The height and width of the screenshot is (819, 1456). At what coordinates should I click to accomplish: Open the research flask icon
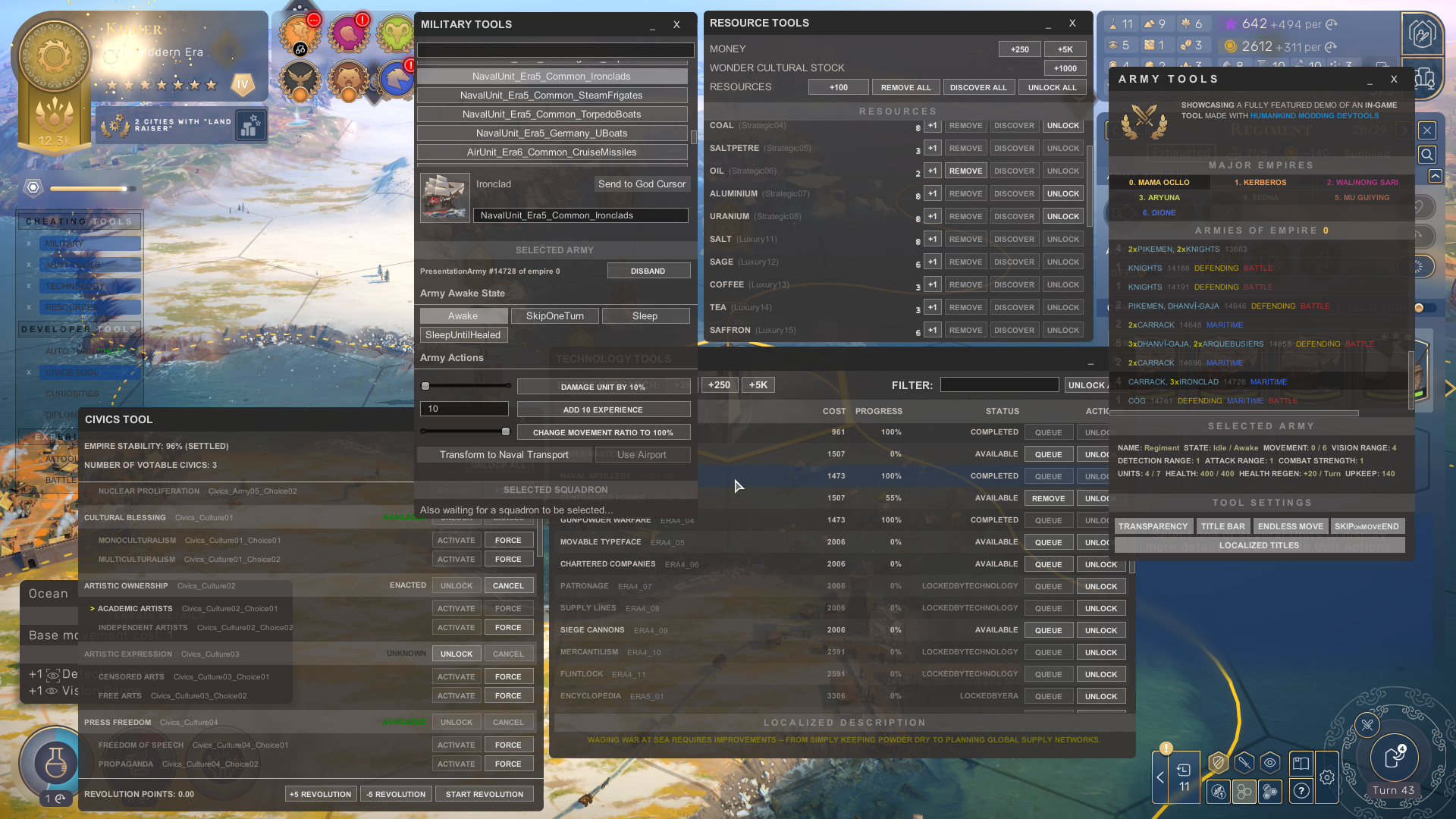(55, 761)
